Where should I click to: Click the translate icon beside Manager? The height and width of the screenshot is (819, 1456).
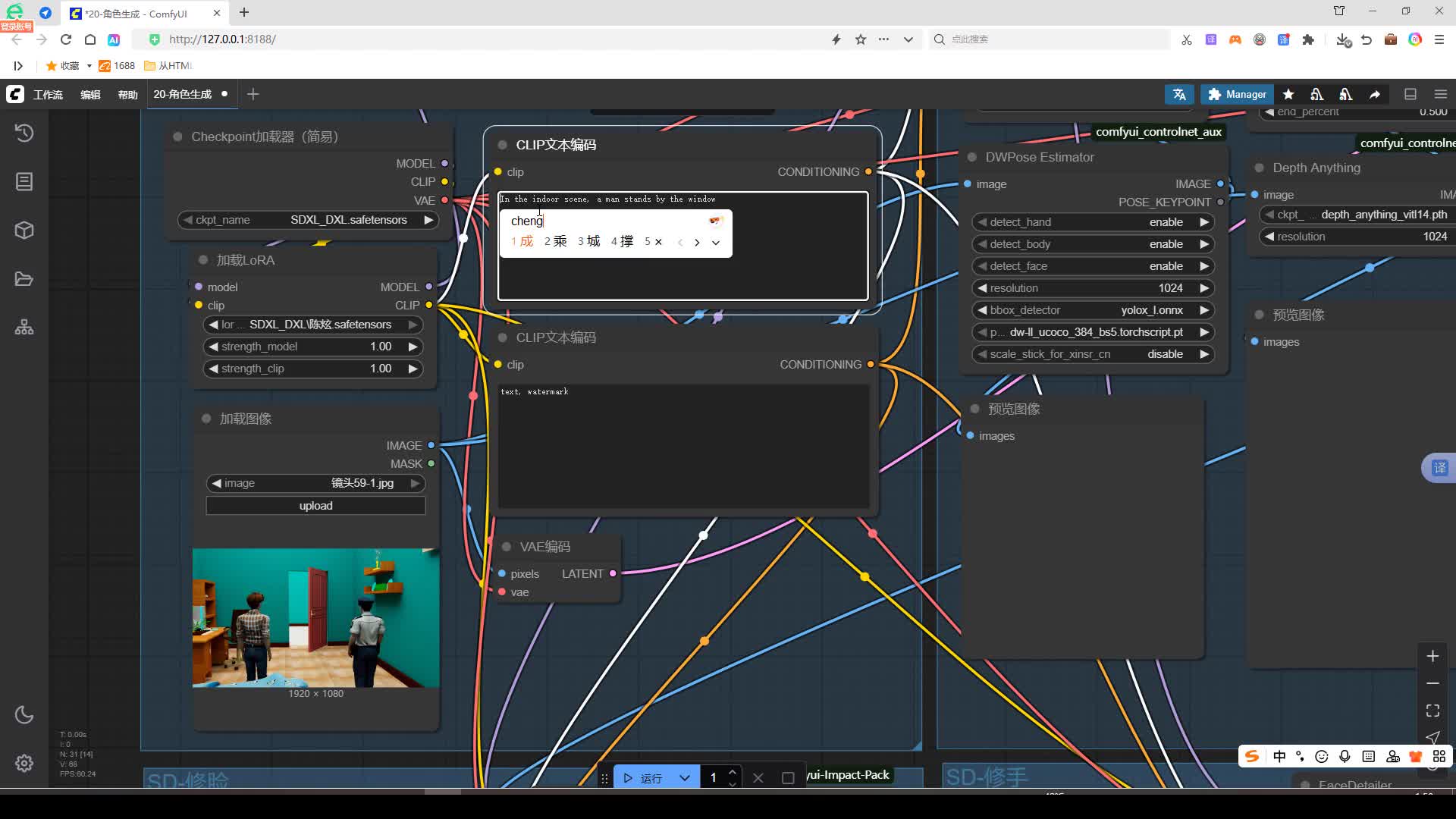[x=1179, y=94]
